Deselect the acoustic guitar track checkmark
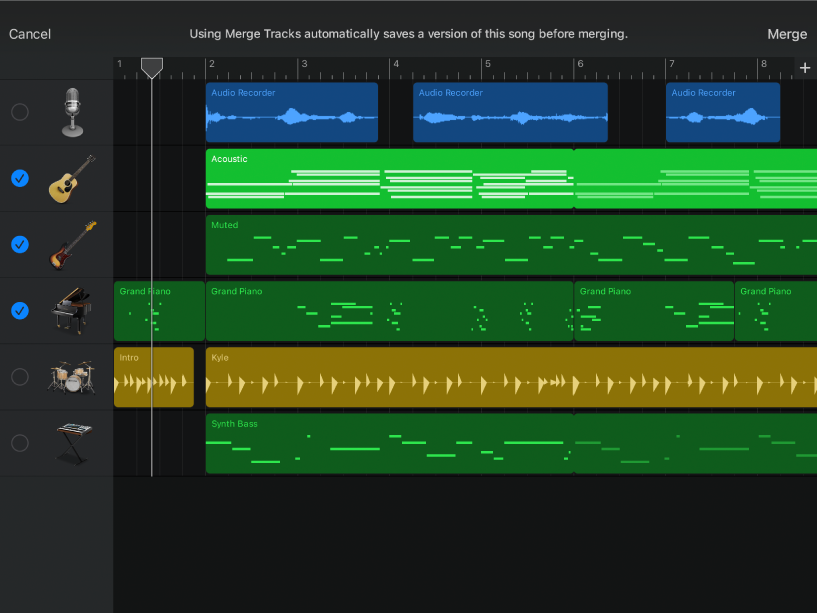 point(19,178)
